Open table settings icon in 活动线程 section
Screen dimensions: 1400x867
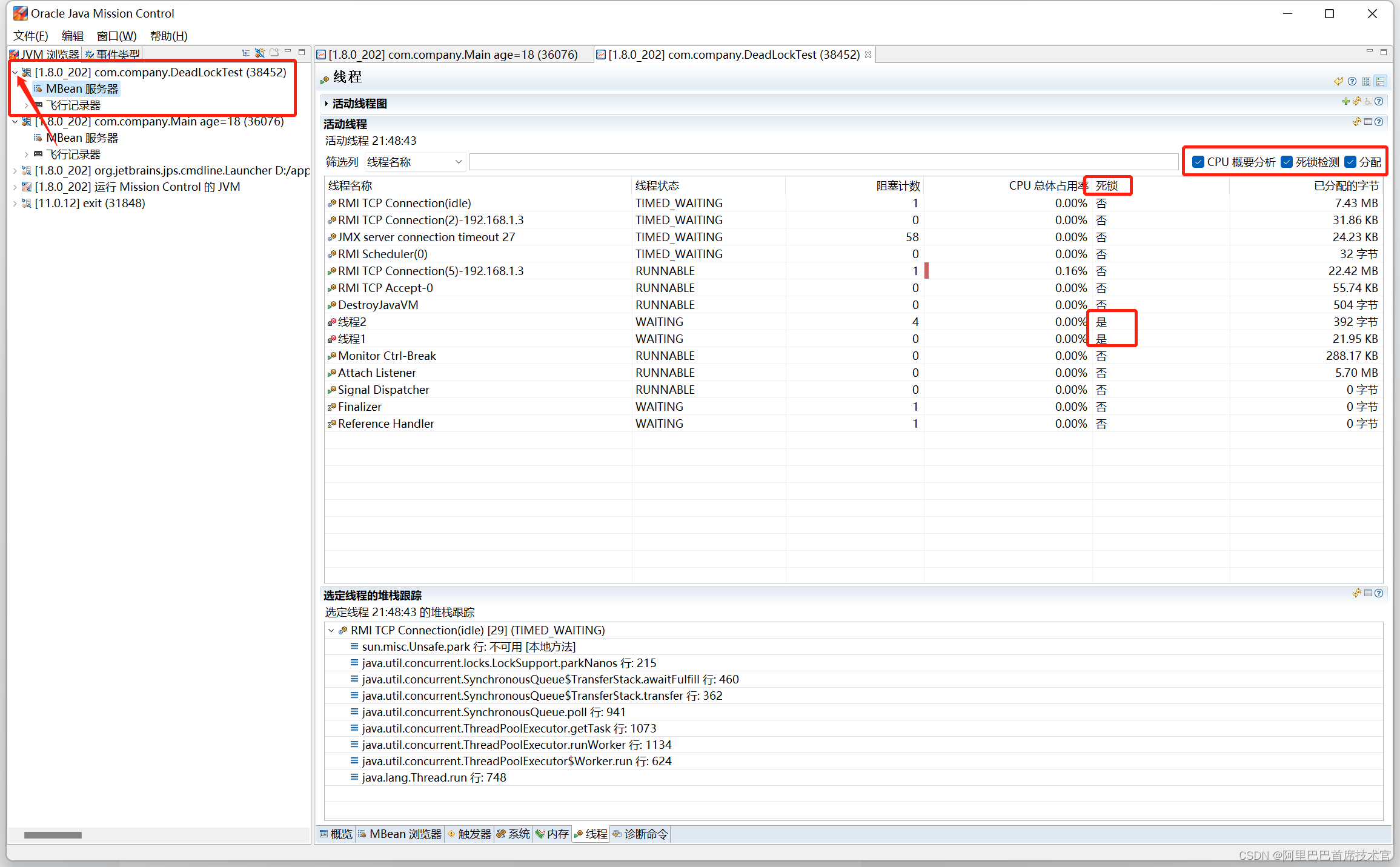point(1368,122)
